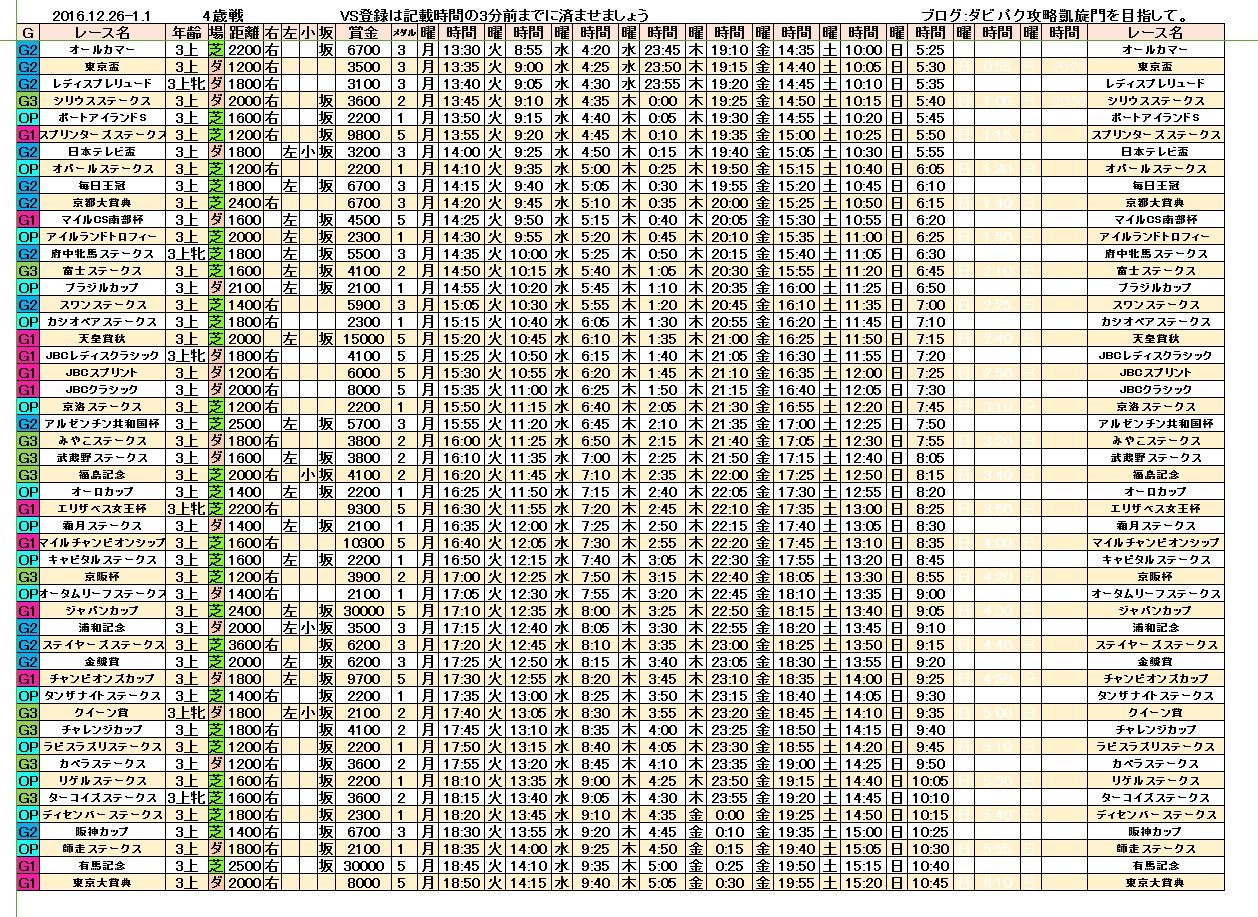The width and height of the screenshot is (1258, 917).
Task: Click the "賞金" column header
Action: click(x=363, y=32)
